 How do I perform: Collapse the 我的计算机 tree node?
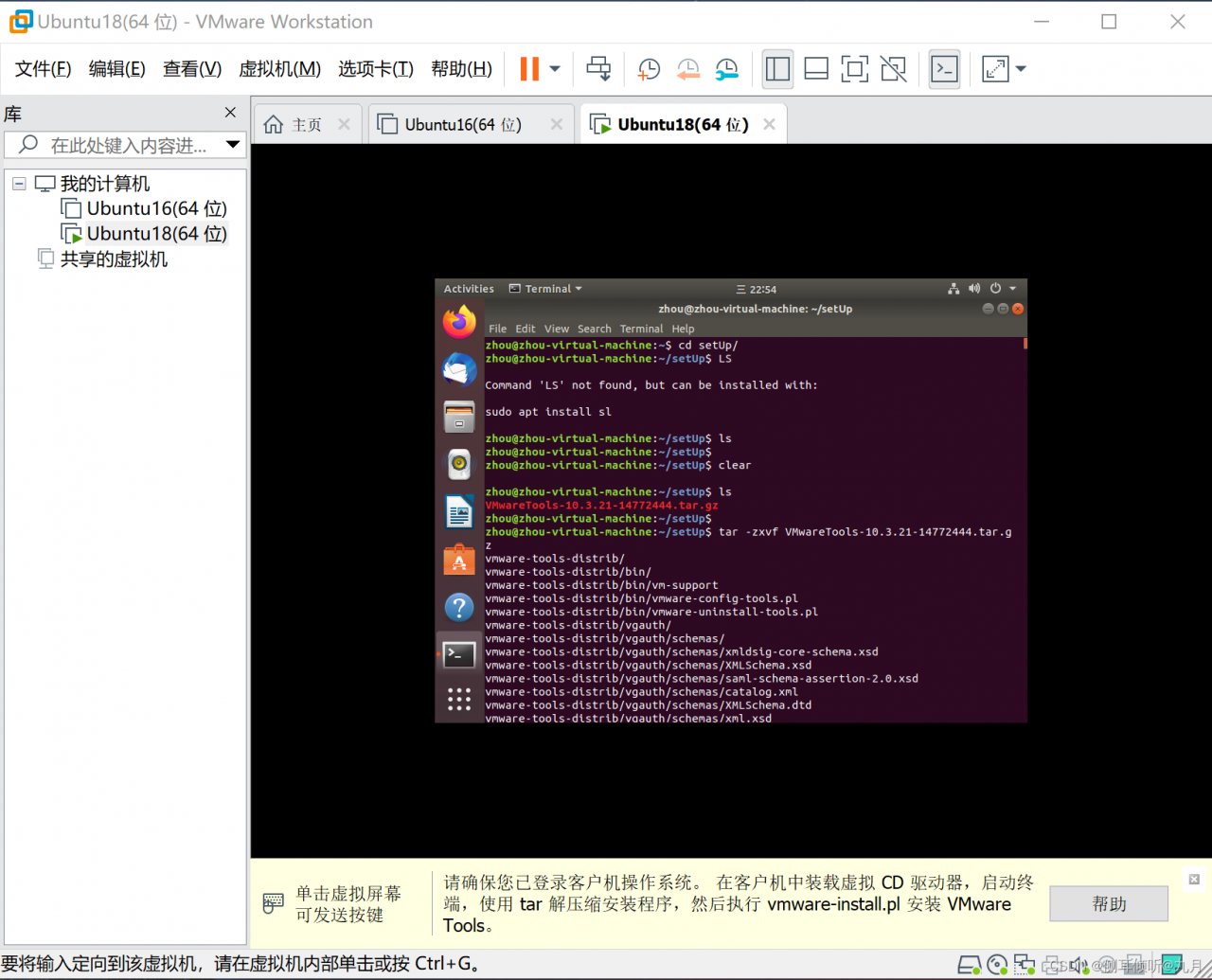pyautogui.click(x=19, y=184)
